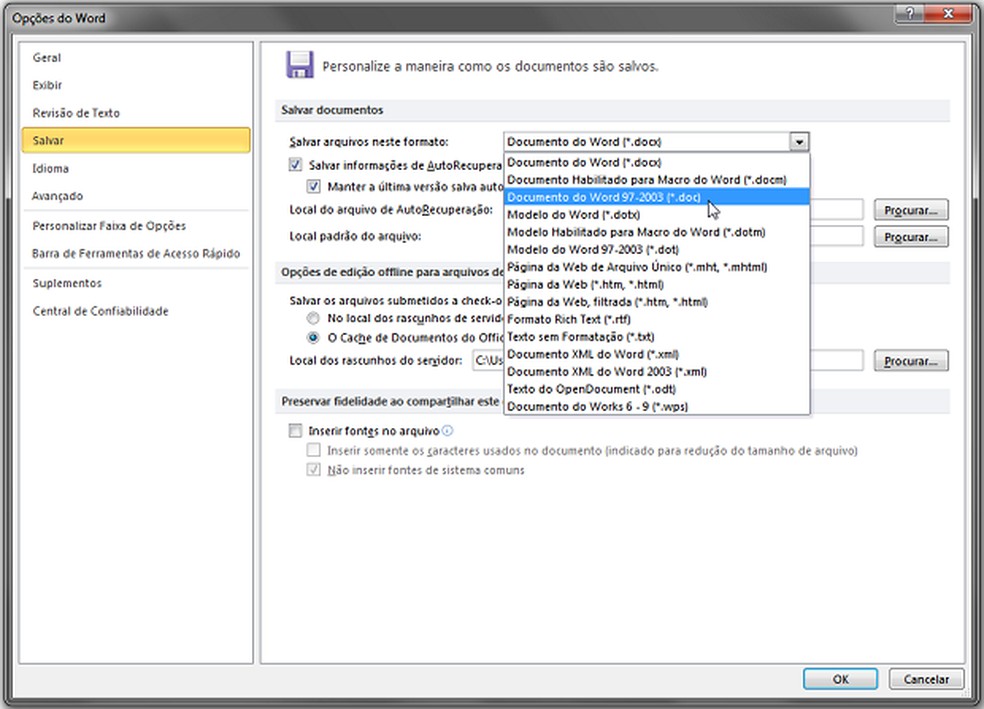Open the Exibir category

[x=136, y=85]
